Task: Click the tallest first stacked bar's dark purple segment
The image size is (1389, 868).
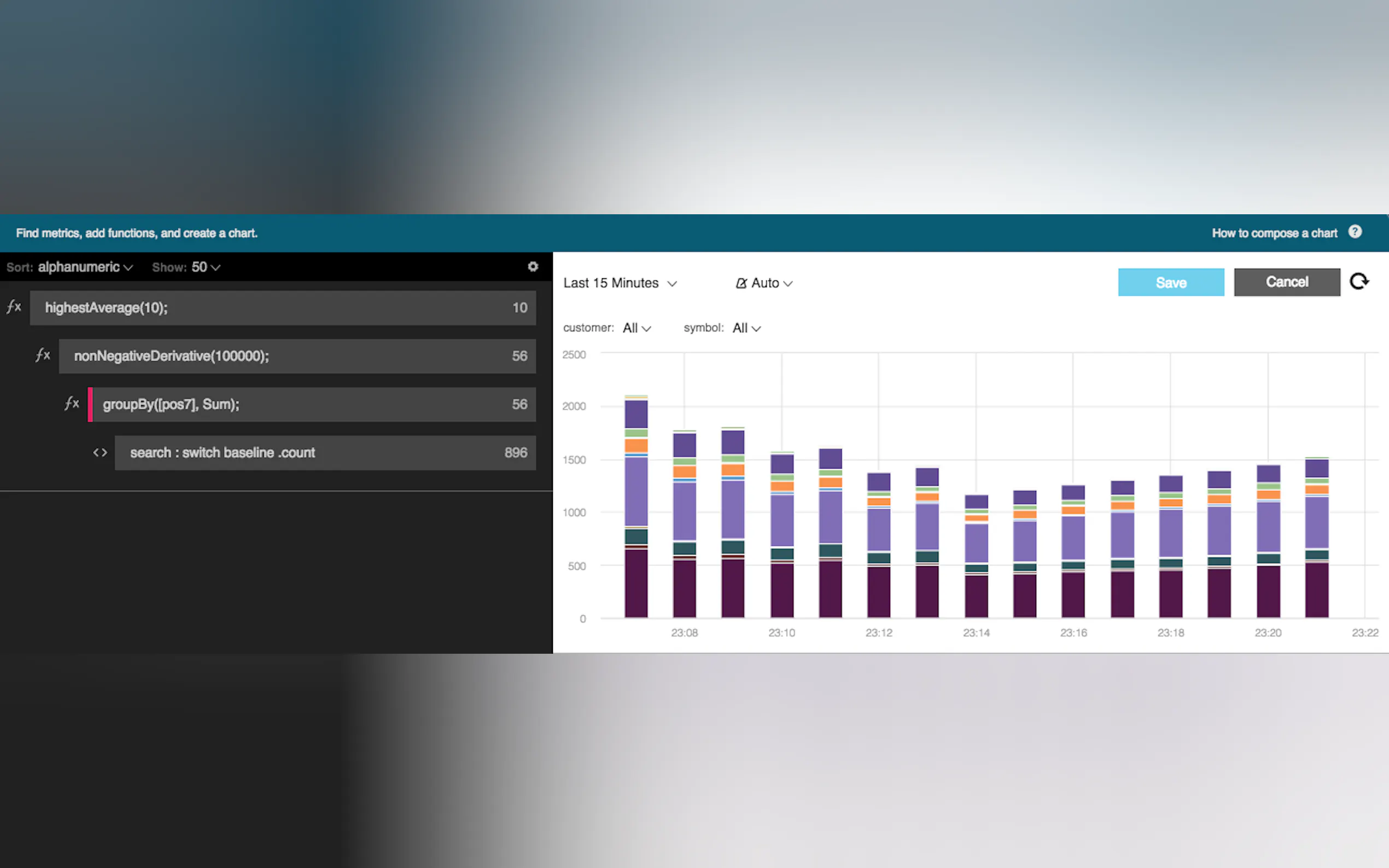Action: (635, 583)
